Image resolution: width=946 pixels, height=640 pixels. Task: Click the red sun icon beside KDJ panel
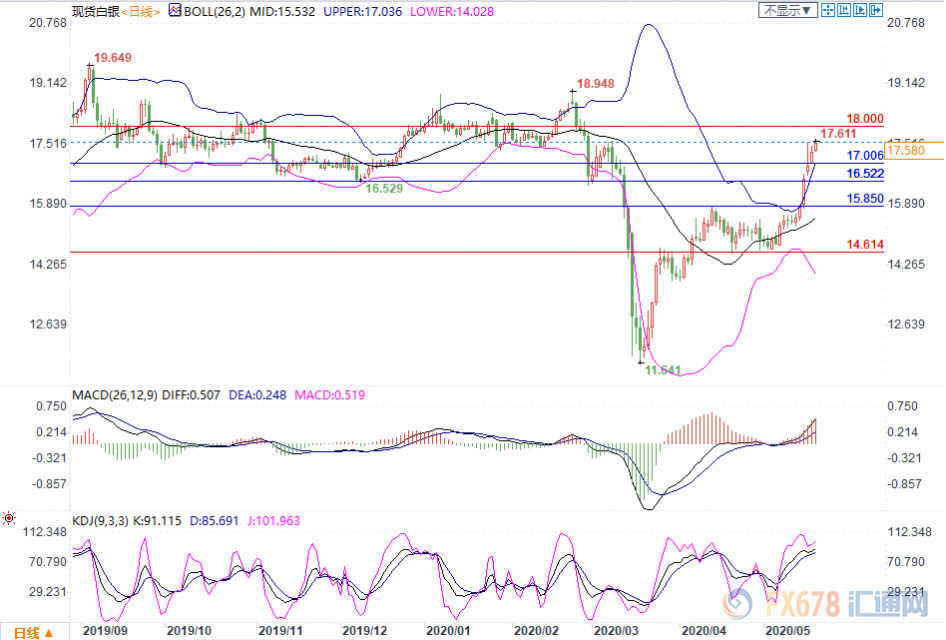(9, 518)
